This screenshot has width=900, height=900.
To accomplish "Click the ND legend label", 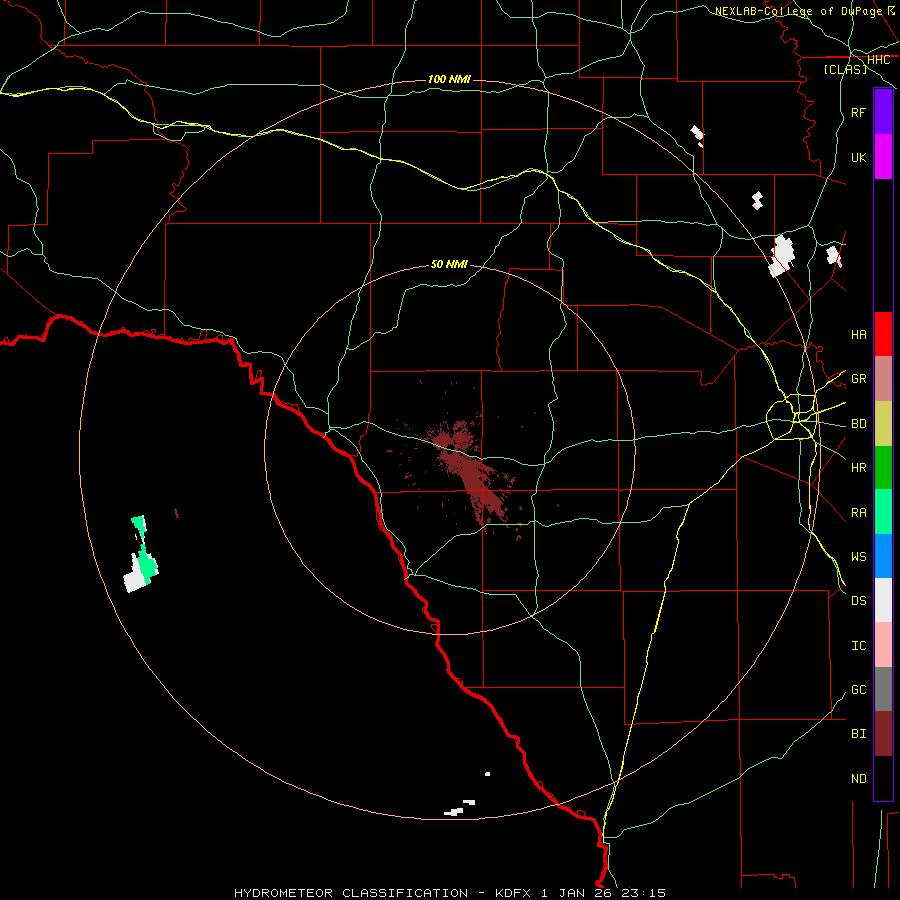I will tap(858, 779).
